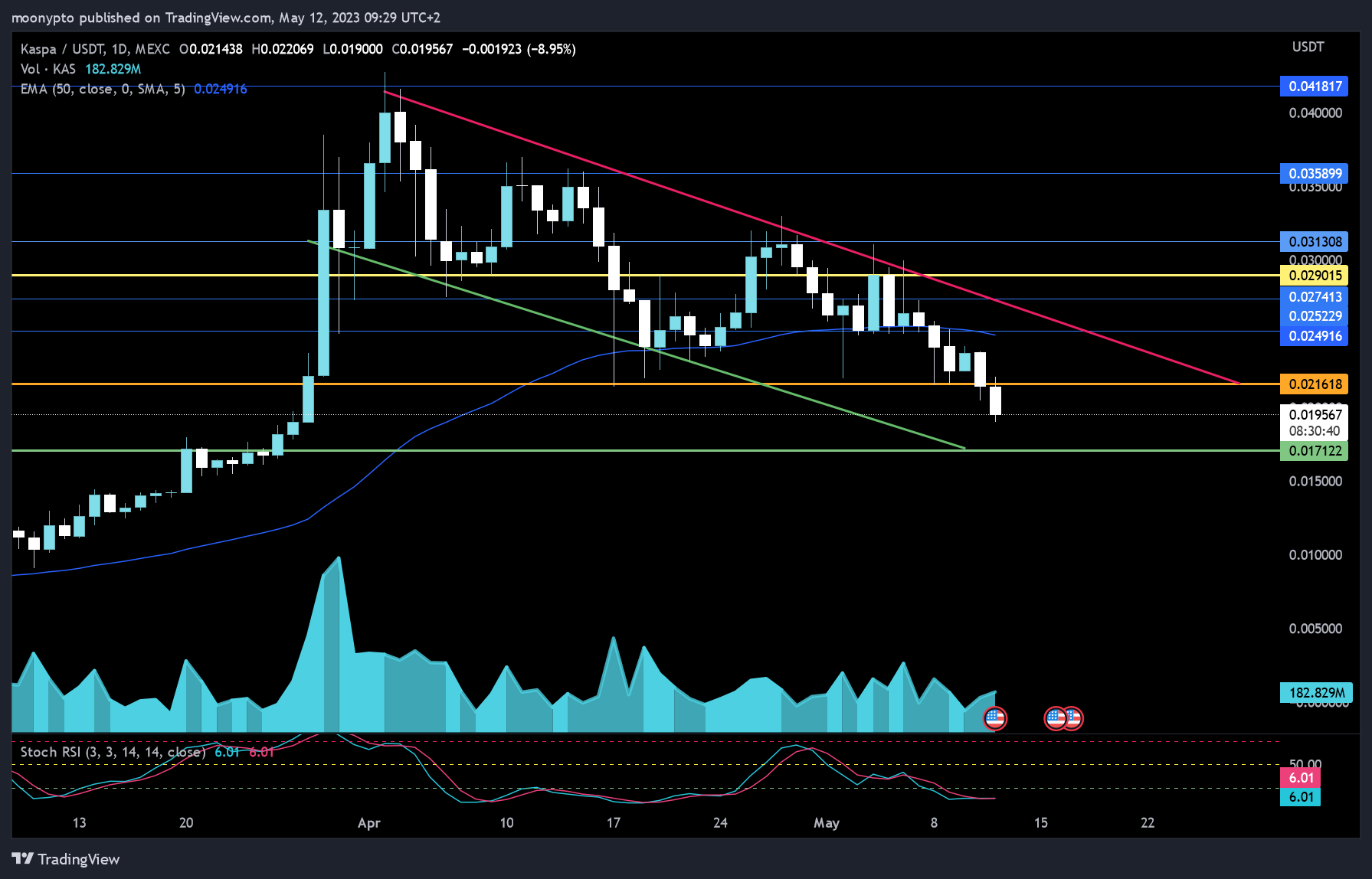Click the TradingView logo at the bottom
1372x879 pixels.
coord(66,859)
